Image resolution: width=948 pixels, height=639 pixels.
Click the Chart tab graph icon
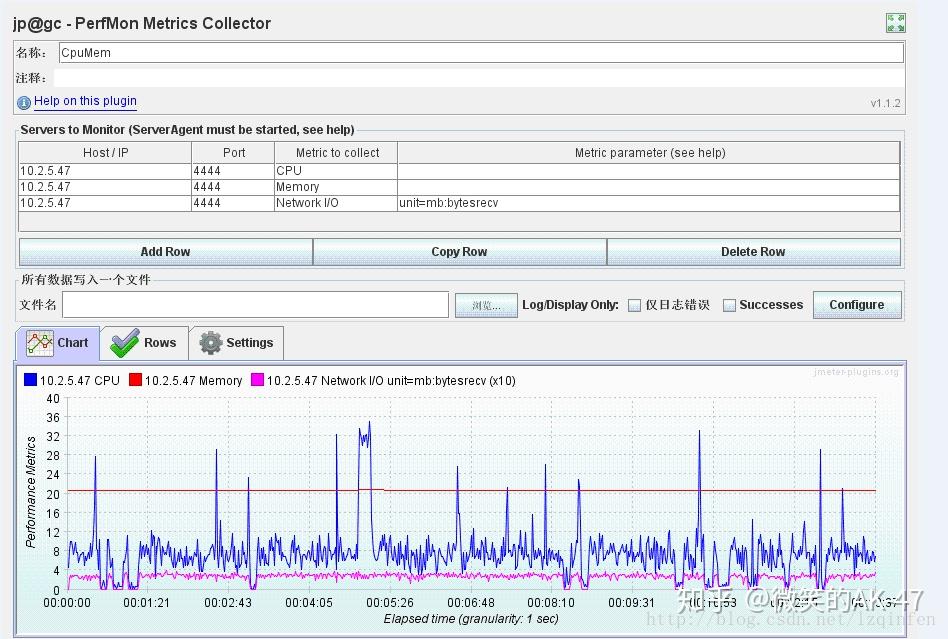tap(40, 343)
